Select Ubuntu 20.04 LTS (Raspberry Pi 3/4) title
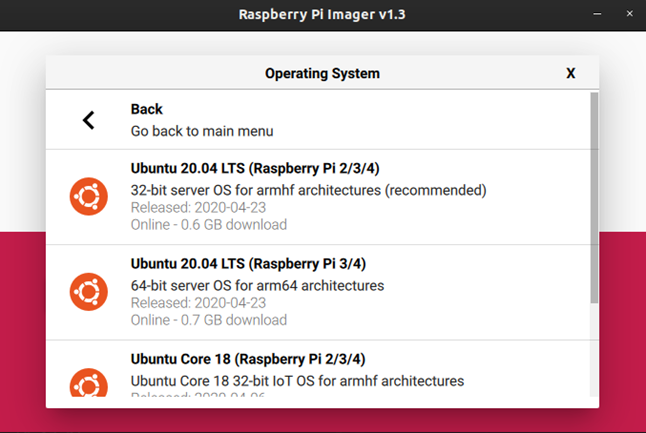The image size is (646, 433). 248,264
